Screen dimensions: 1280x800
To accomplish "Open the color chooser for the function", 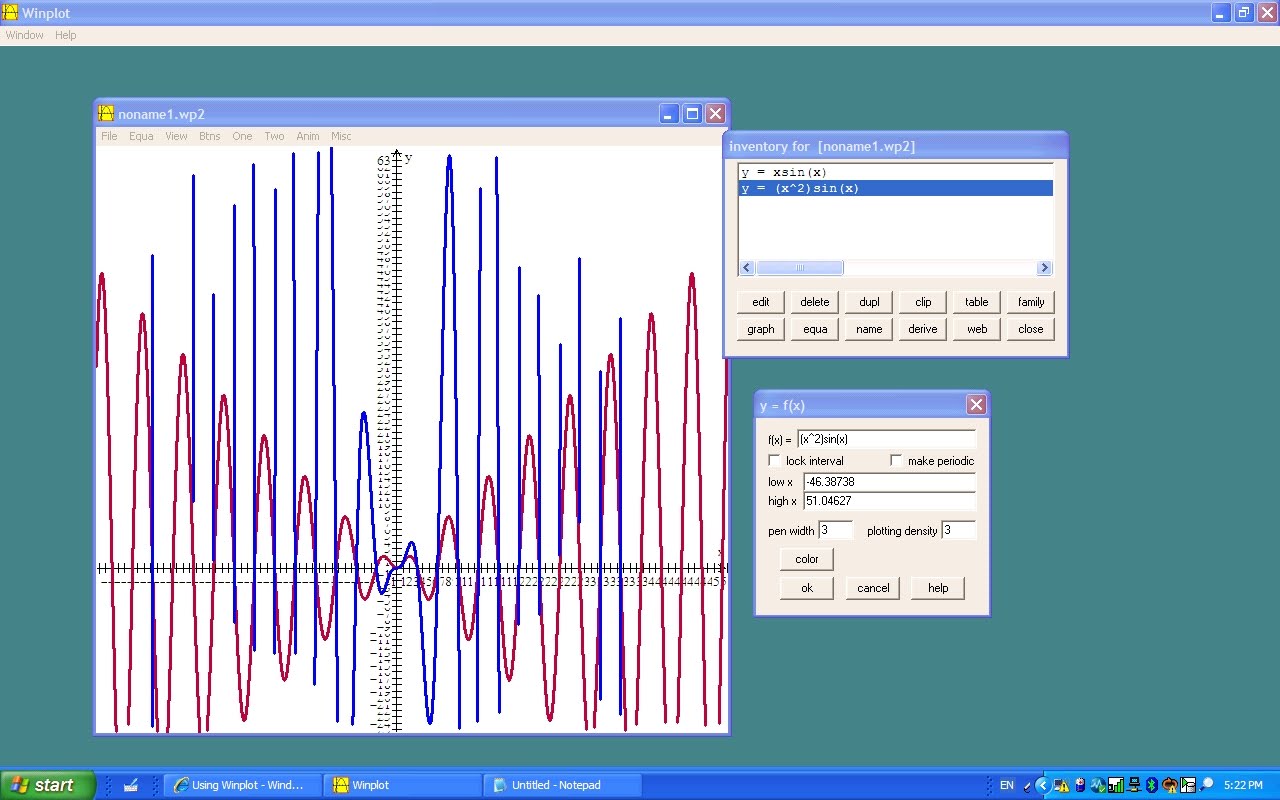I will pos(806,559).
